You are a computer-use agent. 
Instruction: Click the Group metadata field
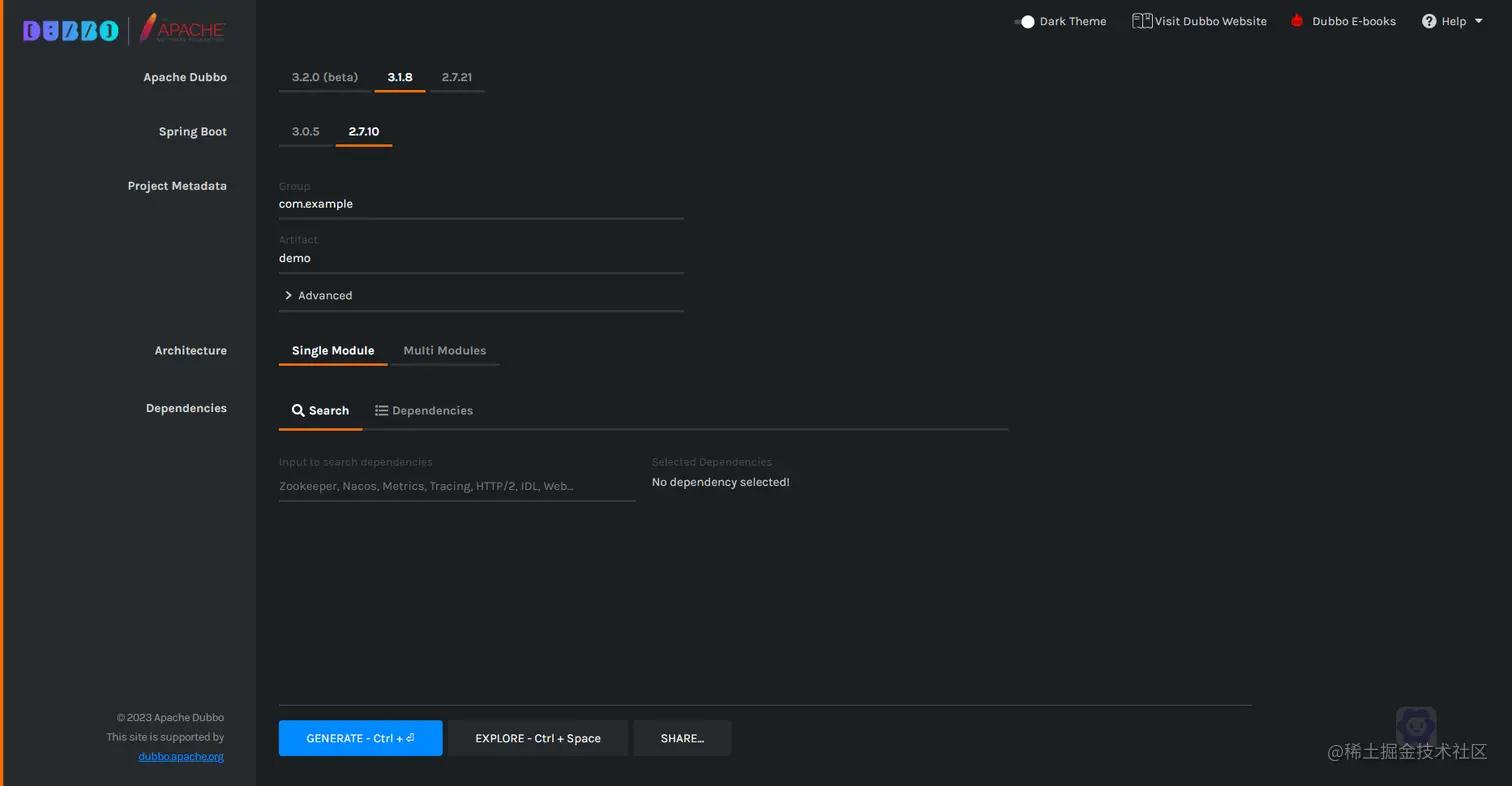tap(480, 204)
